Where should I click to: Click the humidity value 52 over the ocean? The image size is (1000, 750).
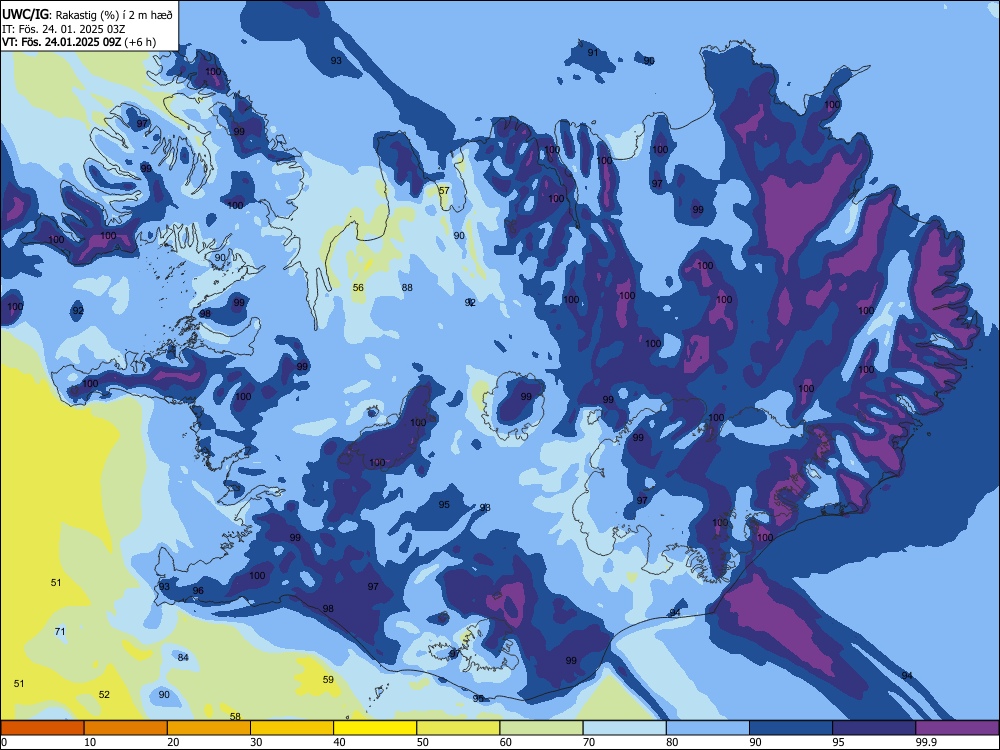tap(104, 695)
